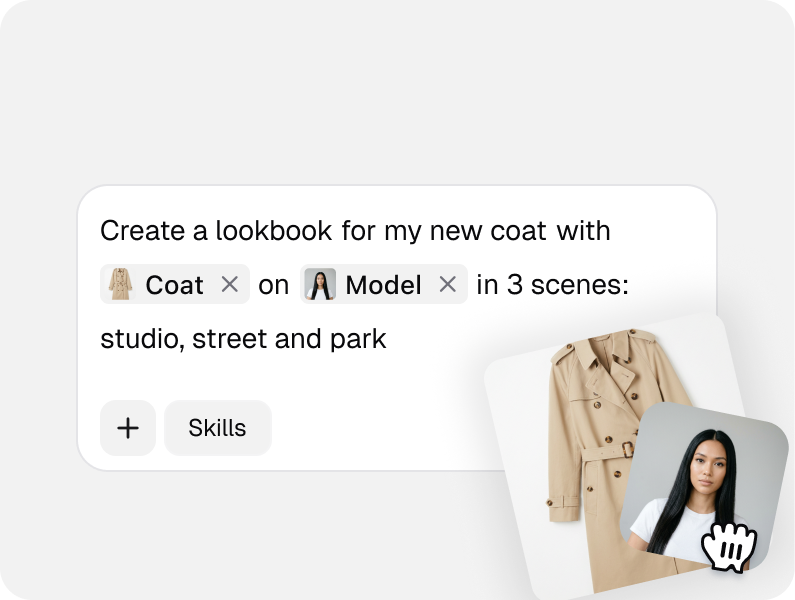Click the text 'in 3 scenes:'
795x600 pixels.
coord(553,285)
